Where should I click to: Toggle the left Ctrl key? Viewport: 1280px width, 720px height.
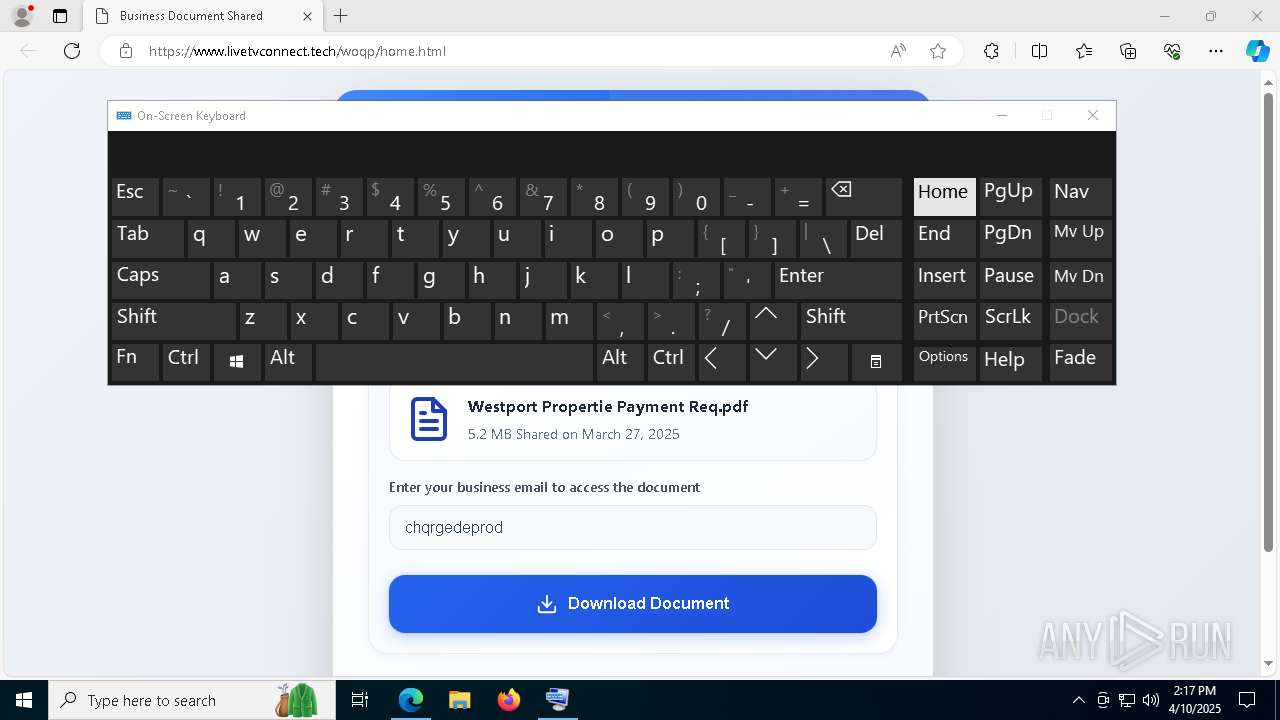click(186, 362)
